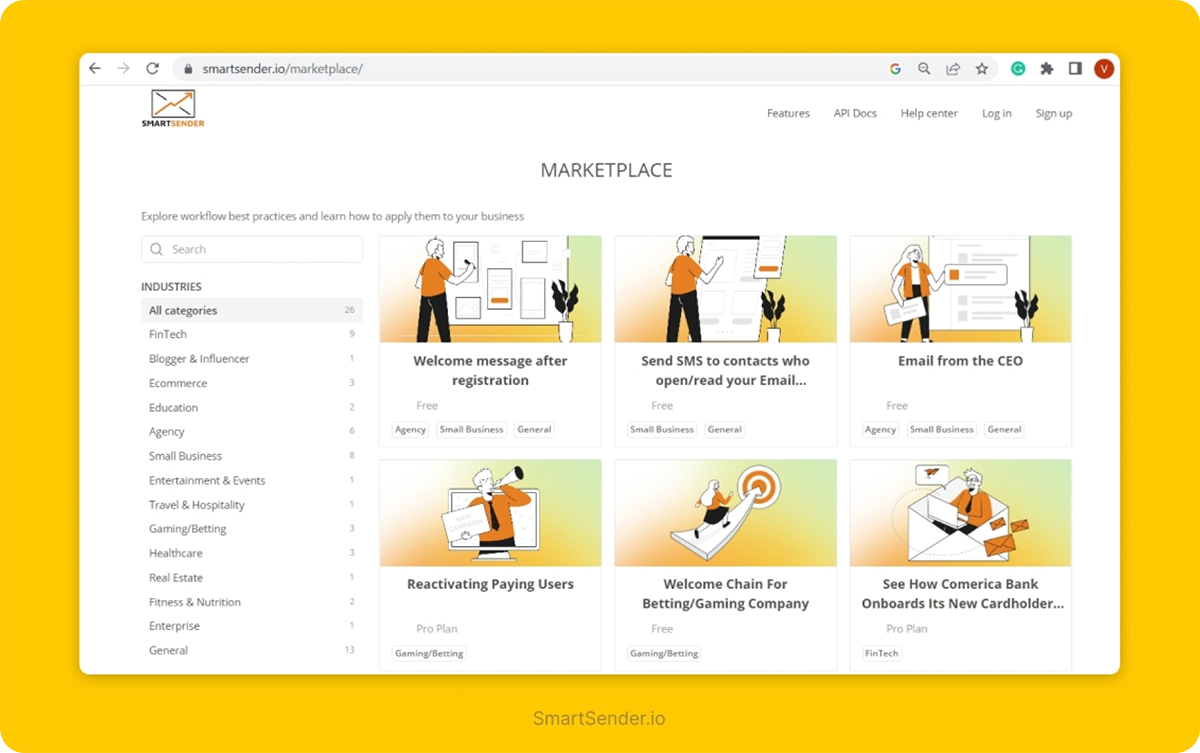Click the zoom magnifier icon in address bar
This screenshot has width=1200, height=753.
pyautogui.click(x=924, y=69)
